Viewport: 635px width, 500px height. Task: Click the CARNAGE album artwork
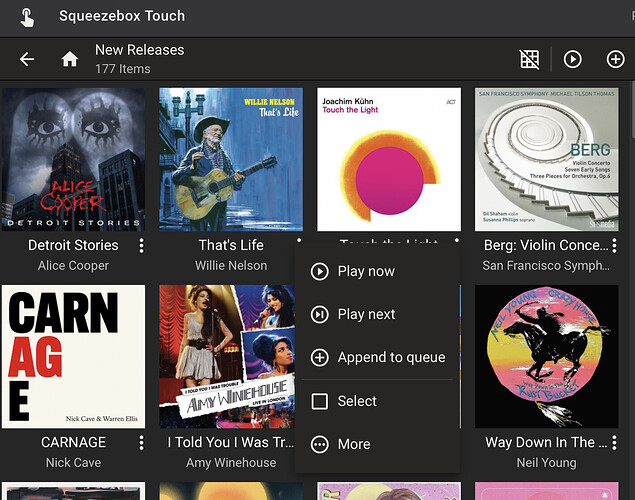pyautogui.click(x=73, y=356)
